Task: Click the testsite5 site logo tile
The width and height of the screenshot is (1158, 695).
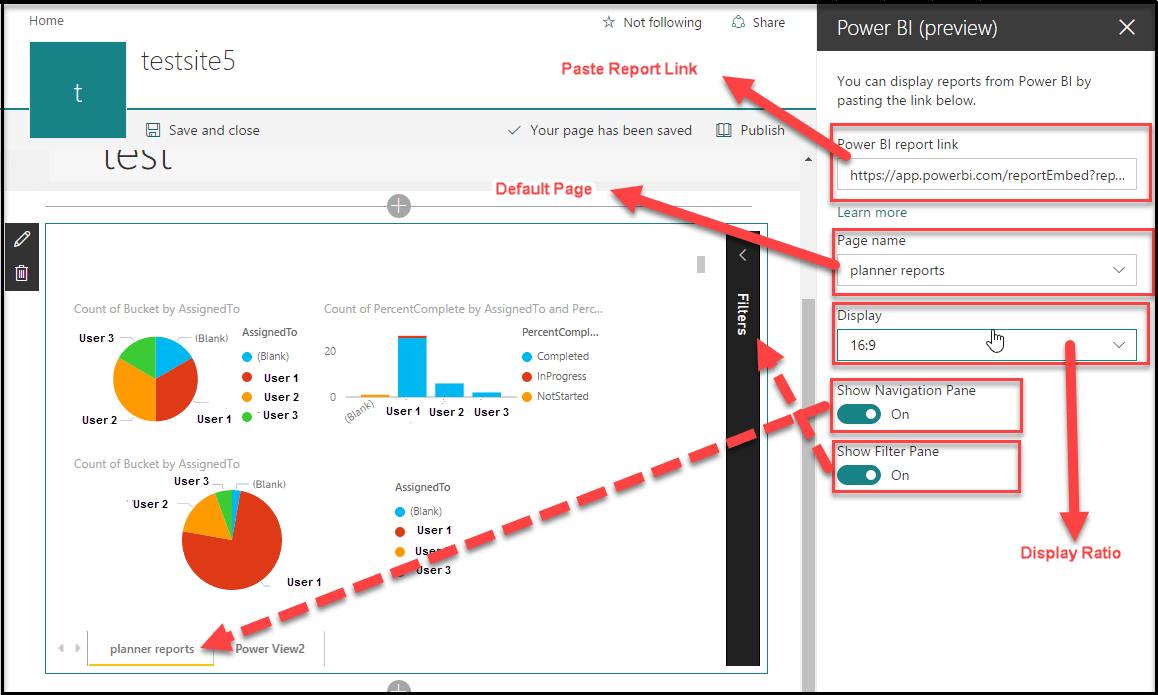Action: coord(78,90)
